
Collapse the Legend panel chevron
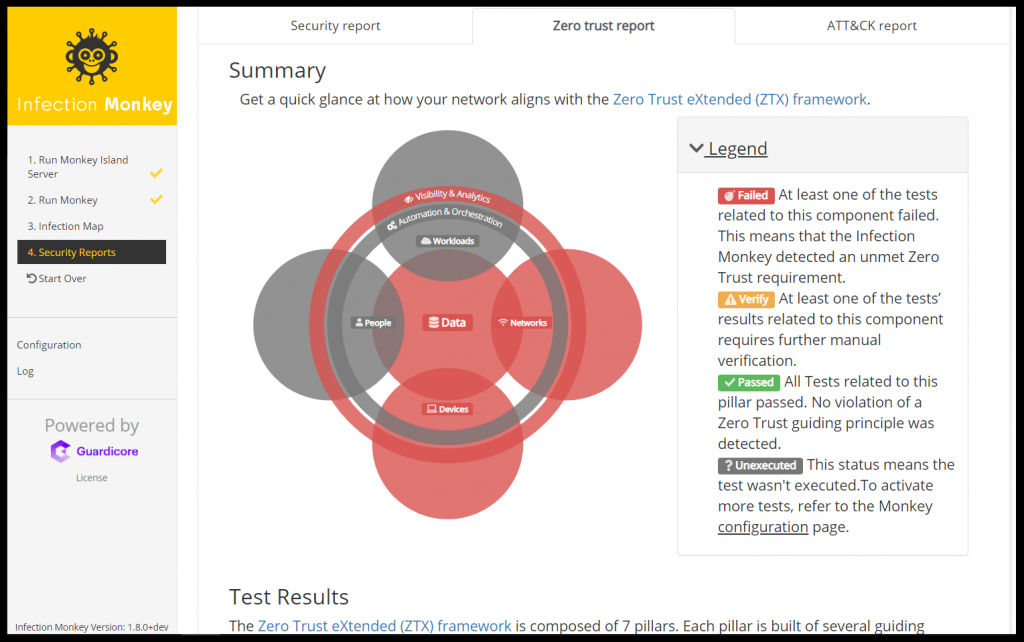696,148
